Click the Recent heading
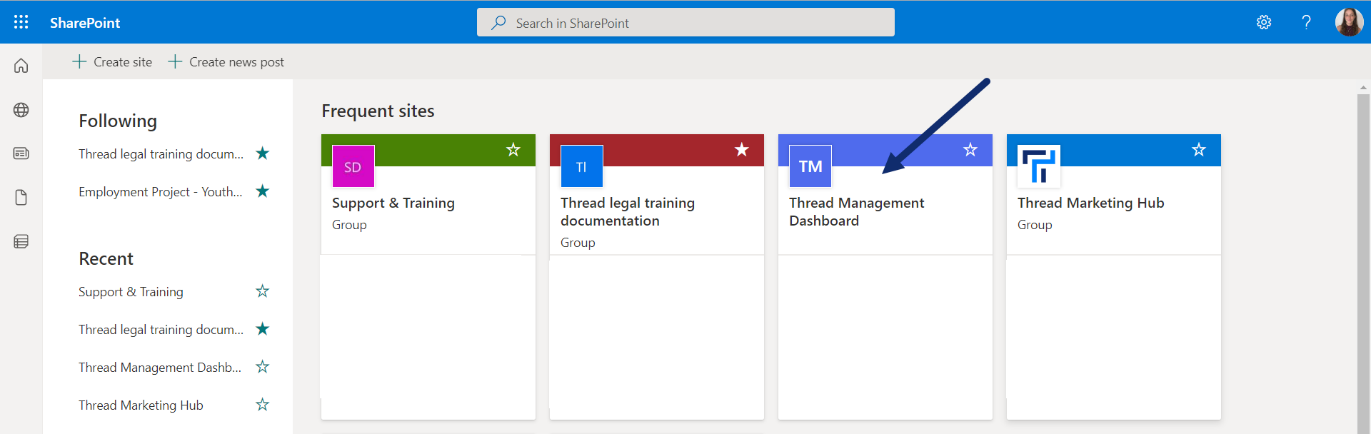 coord(106,259)
